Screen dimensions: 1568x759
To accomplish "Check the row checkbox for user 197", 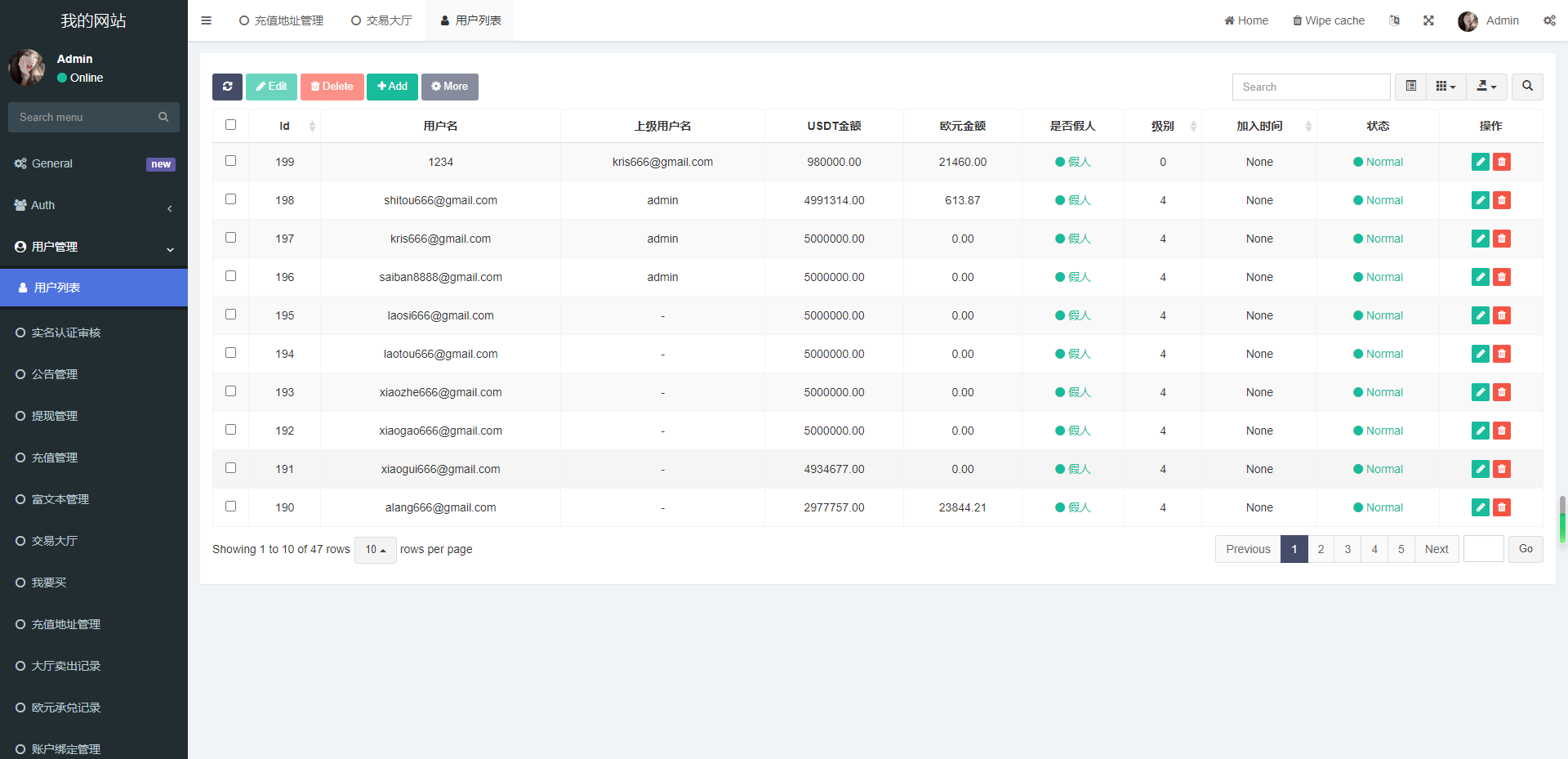I will (x=230, y=237).
